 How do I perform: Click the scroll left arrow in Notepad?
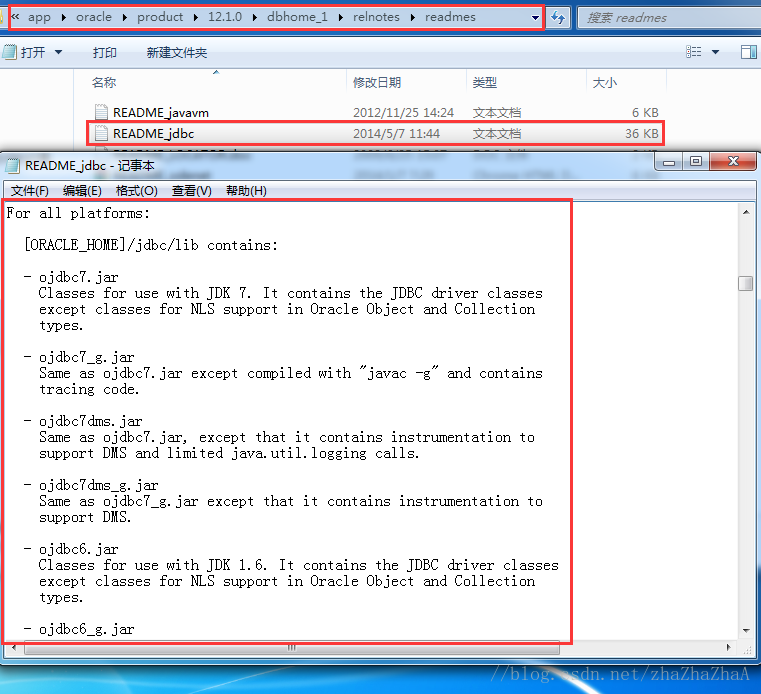pos(14,648)
